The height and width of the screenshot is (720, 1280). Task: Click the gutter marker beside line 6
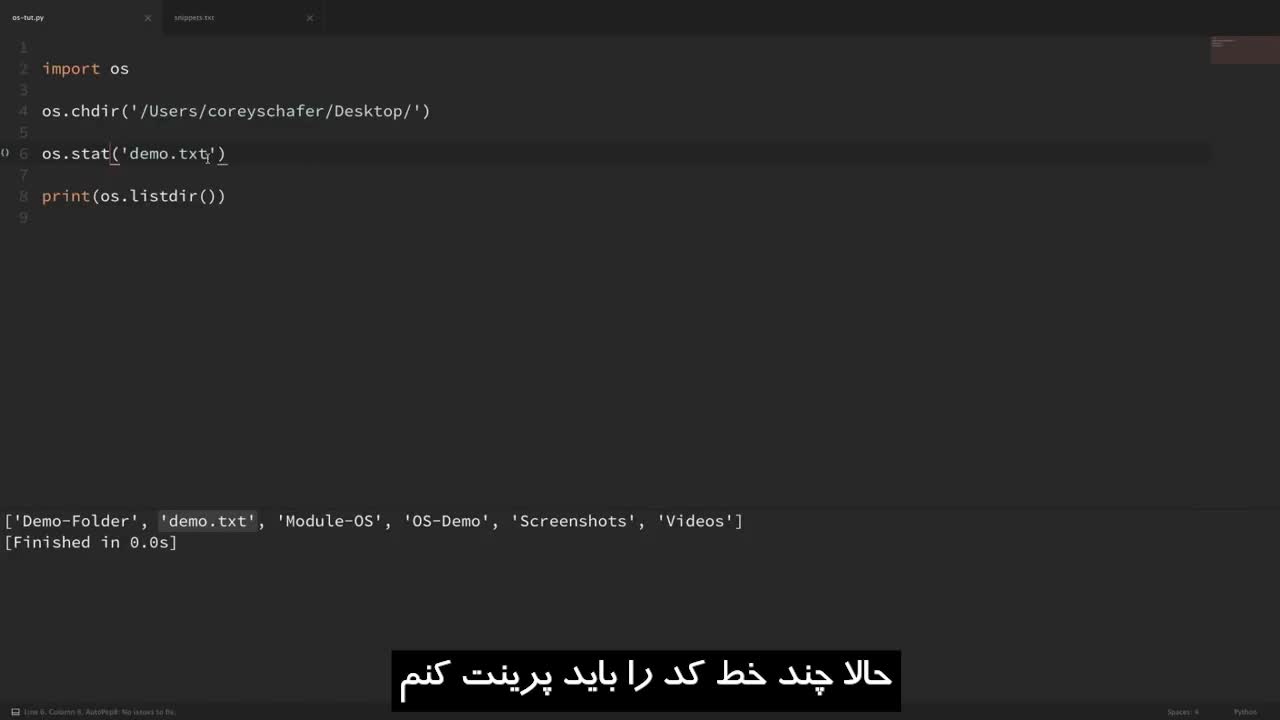(4, 153)
